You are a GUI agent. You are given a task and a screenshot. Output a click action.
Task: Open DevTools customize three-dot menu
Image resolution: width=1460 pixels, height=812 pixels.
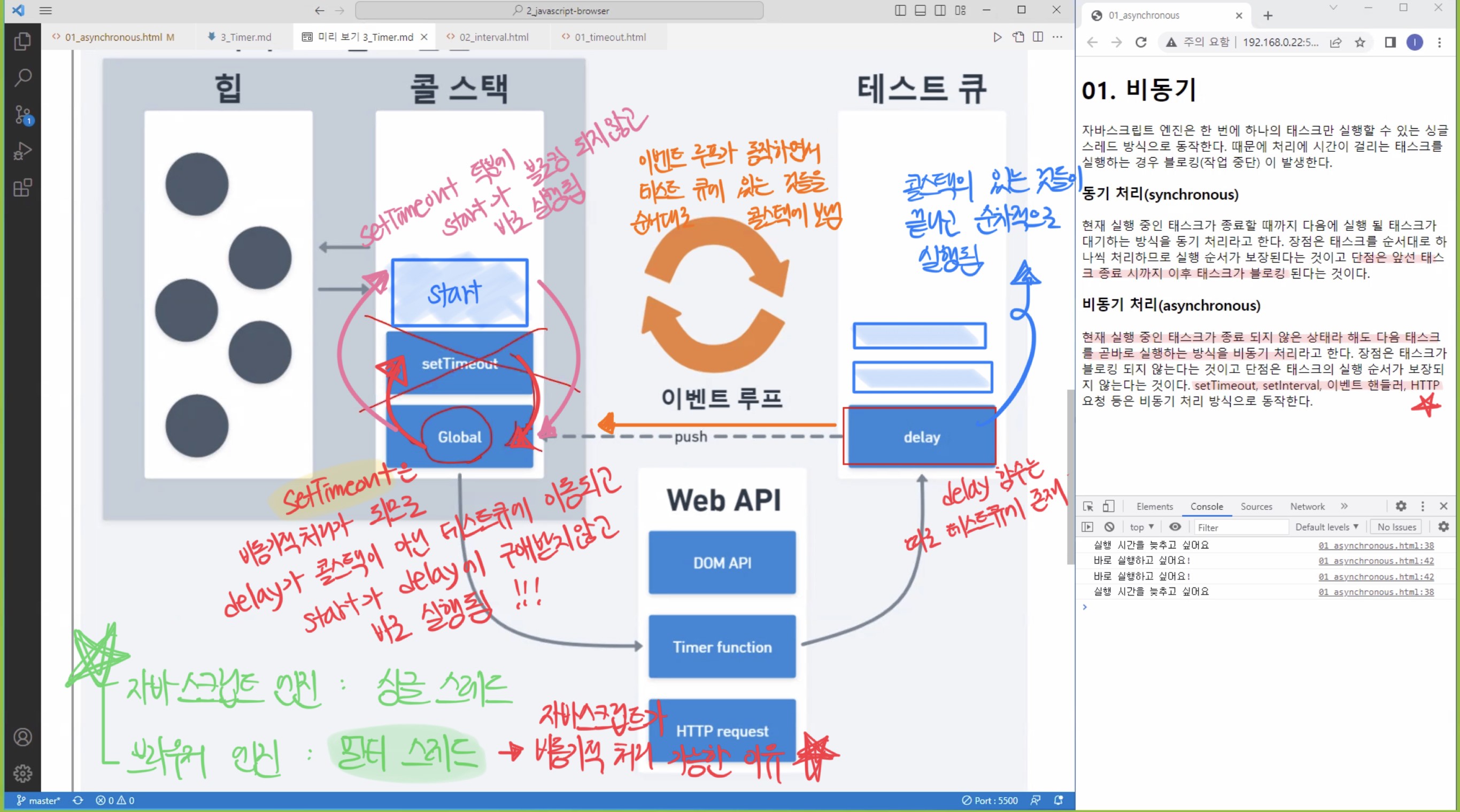[x=1423, y=506]
